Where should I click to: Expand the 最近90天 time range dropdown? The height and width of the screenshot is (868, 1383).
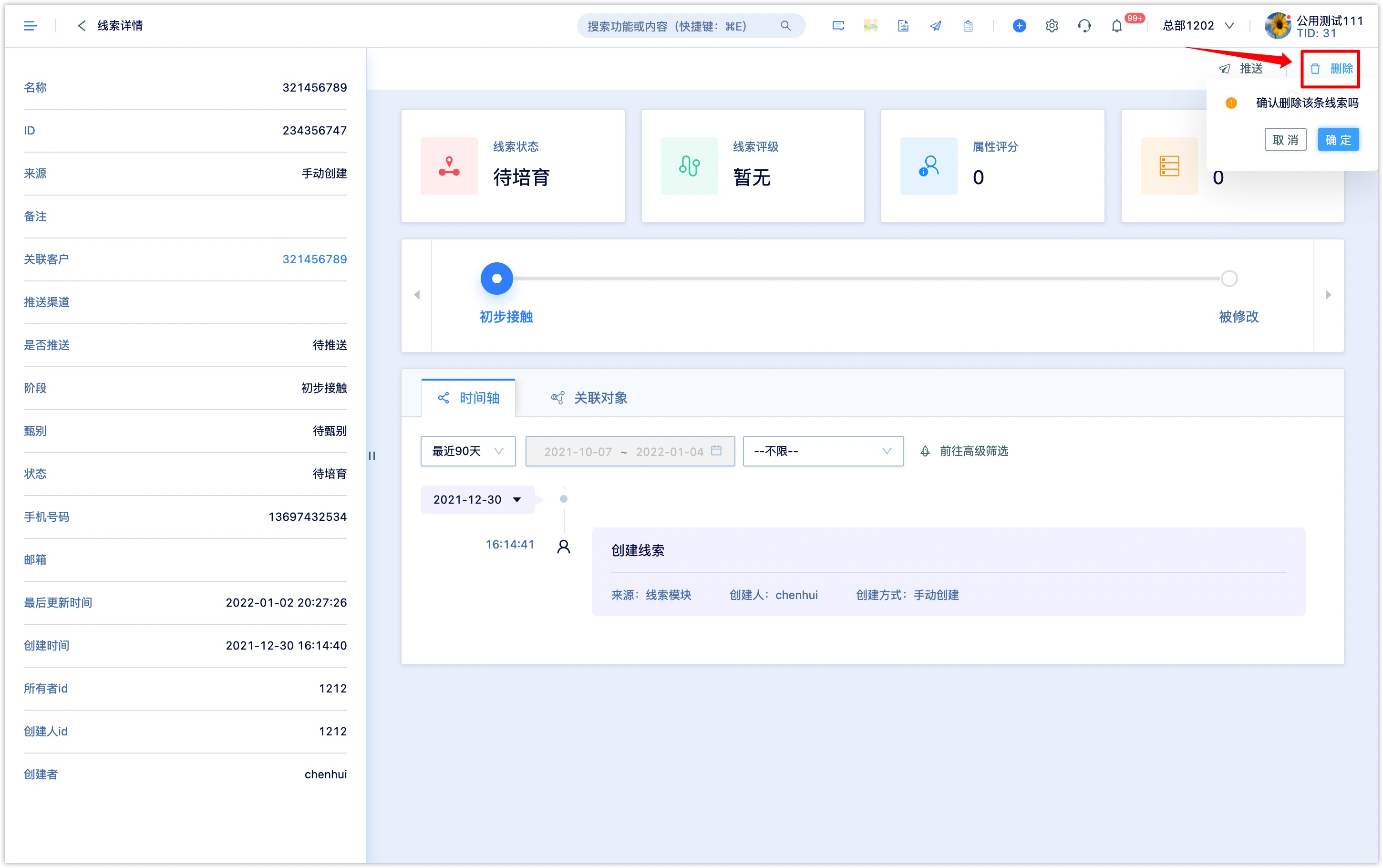[468, 451]
